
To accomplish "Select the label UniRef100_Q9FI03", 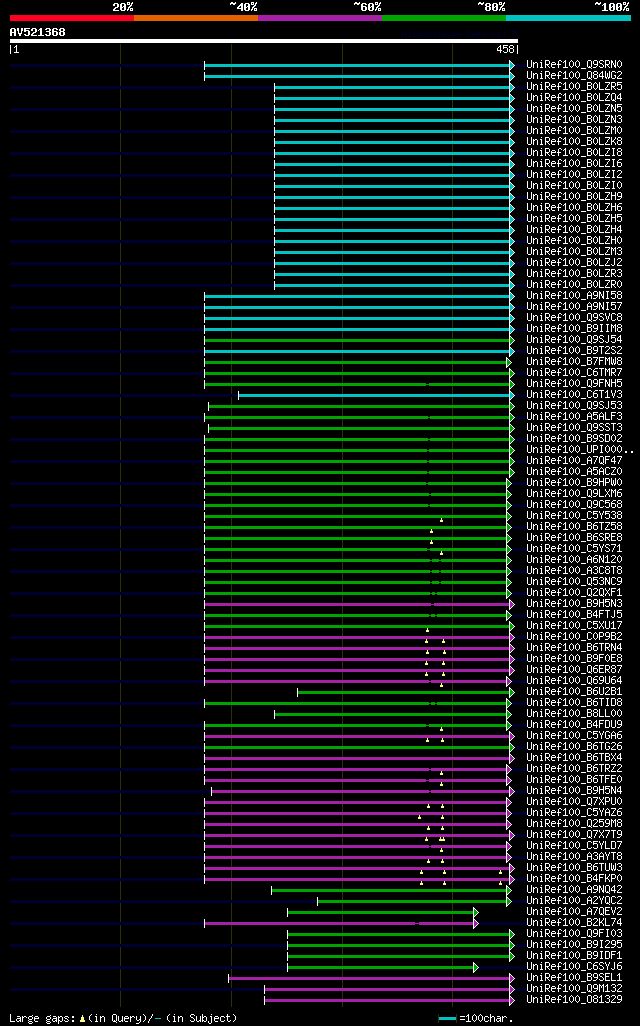I will 575,934.
